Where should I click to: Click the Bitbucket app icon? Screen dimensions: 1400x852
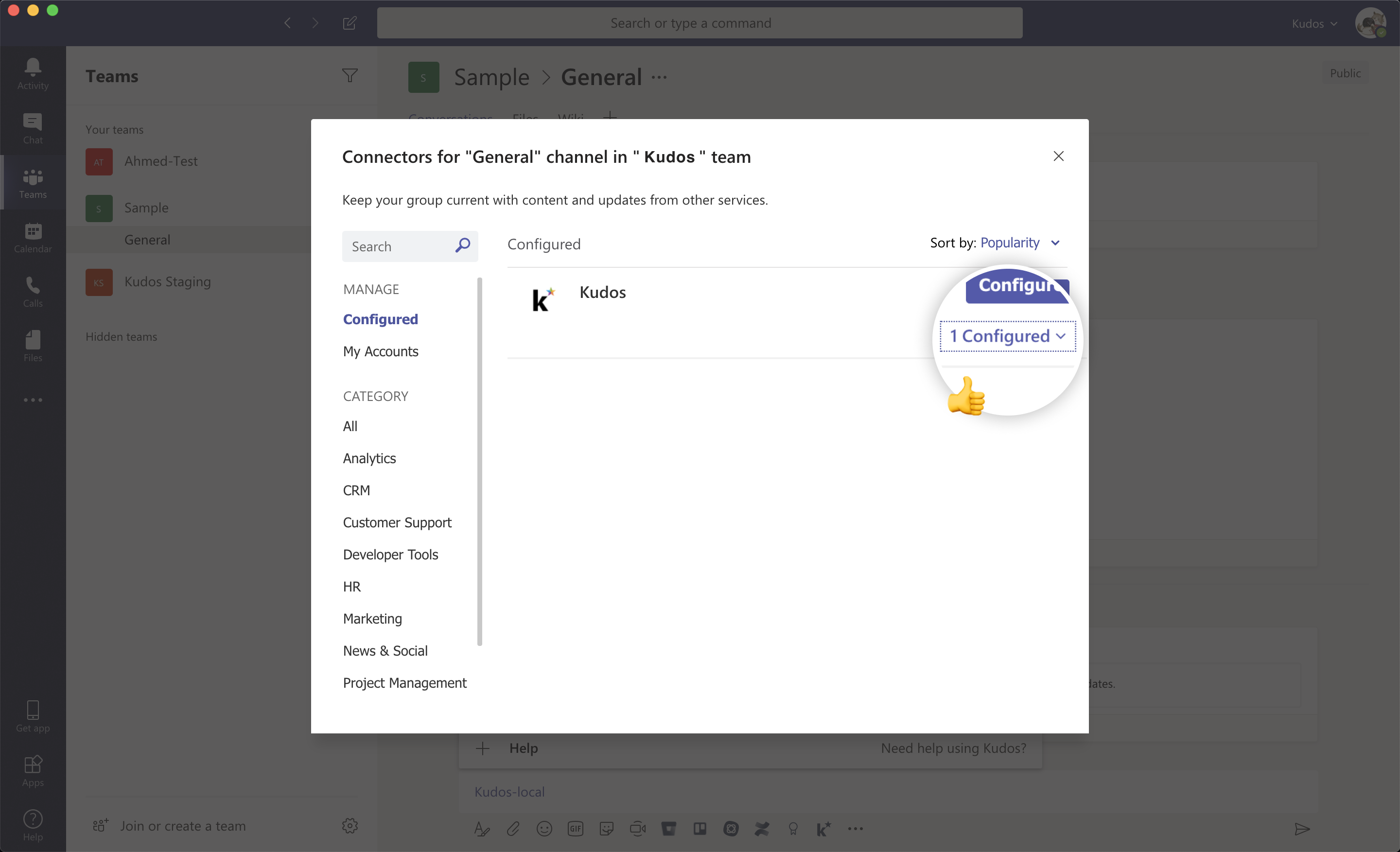coord(669,829)
